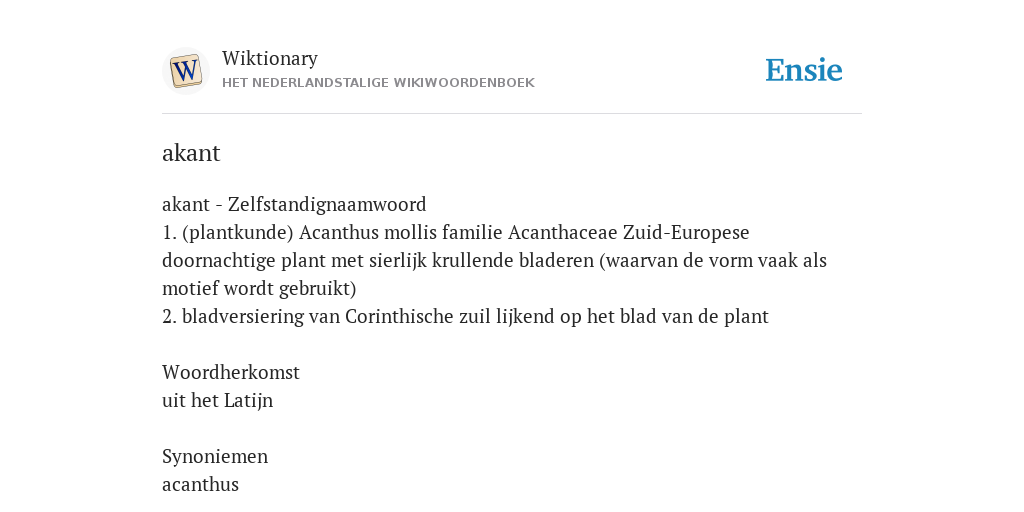Click 'motief wordt gebruikt)' line
Viewport: 1024px width, 512px height.
pos(259,289)
